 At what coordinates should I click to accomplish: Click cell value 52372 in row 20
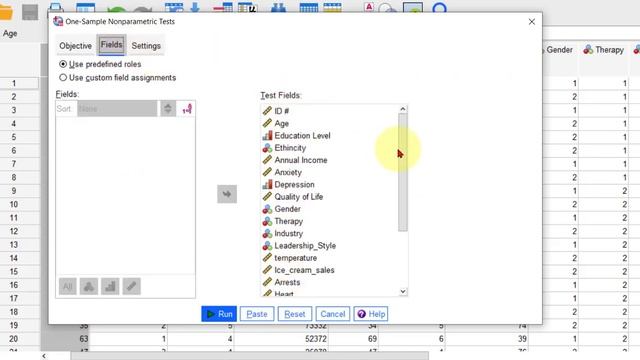click(x=316, y=339)
